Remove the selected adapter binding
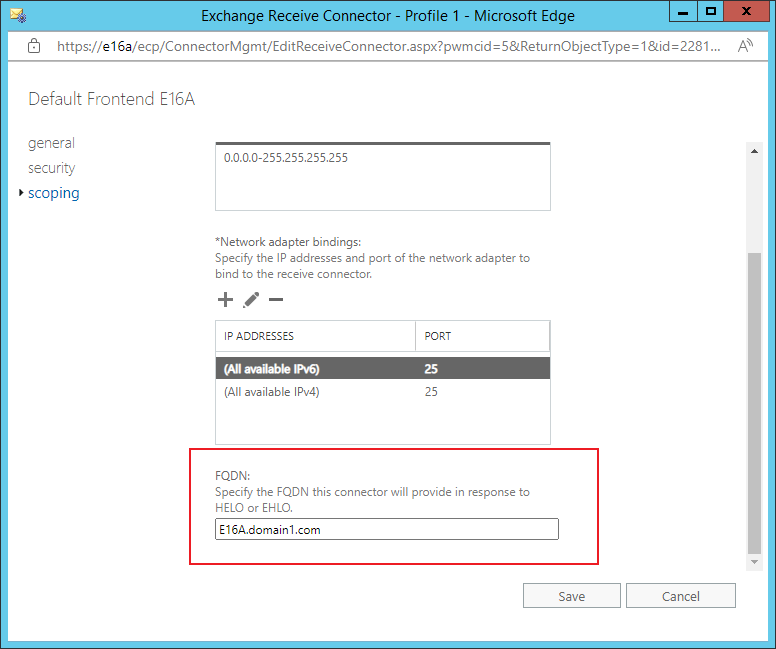This screenshot has height=649, width=776. 276,300
